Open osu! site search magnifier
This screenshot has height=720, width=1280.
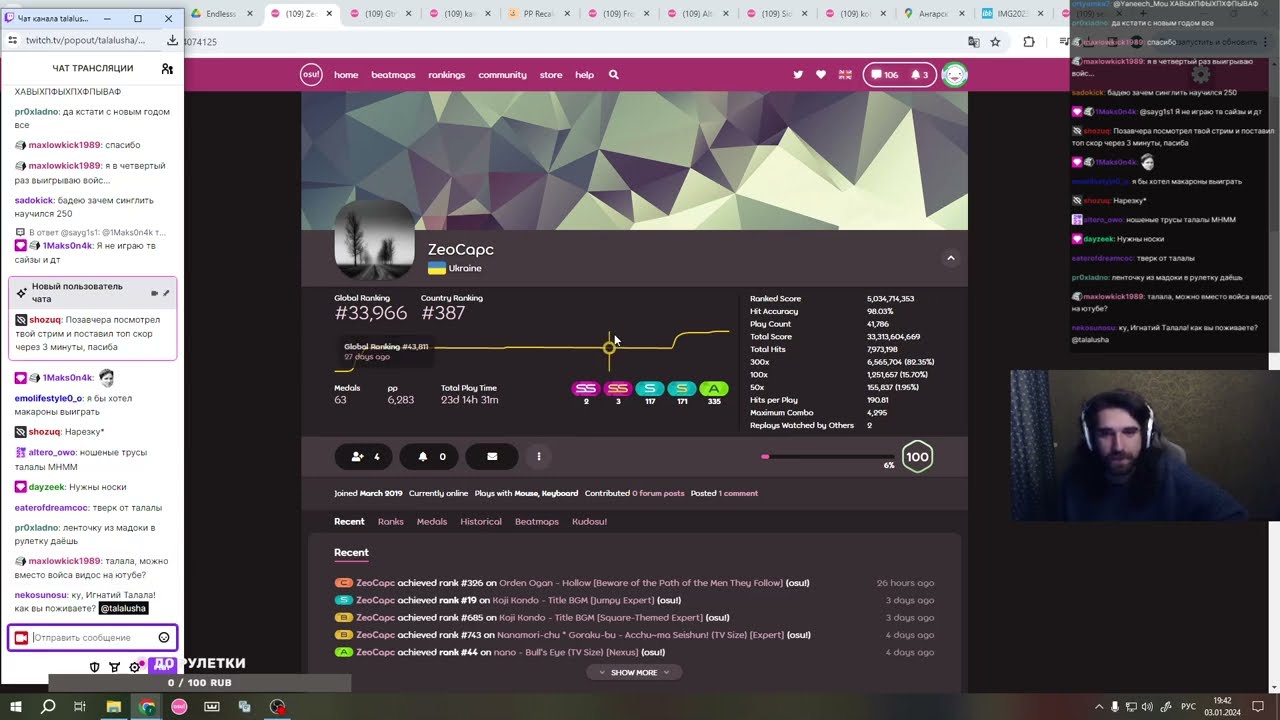(x=614, y=75)
